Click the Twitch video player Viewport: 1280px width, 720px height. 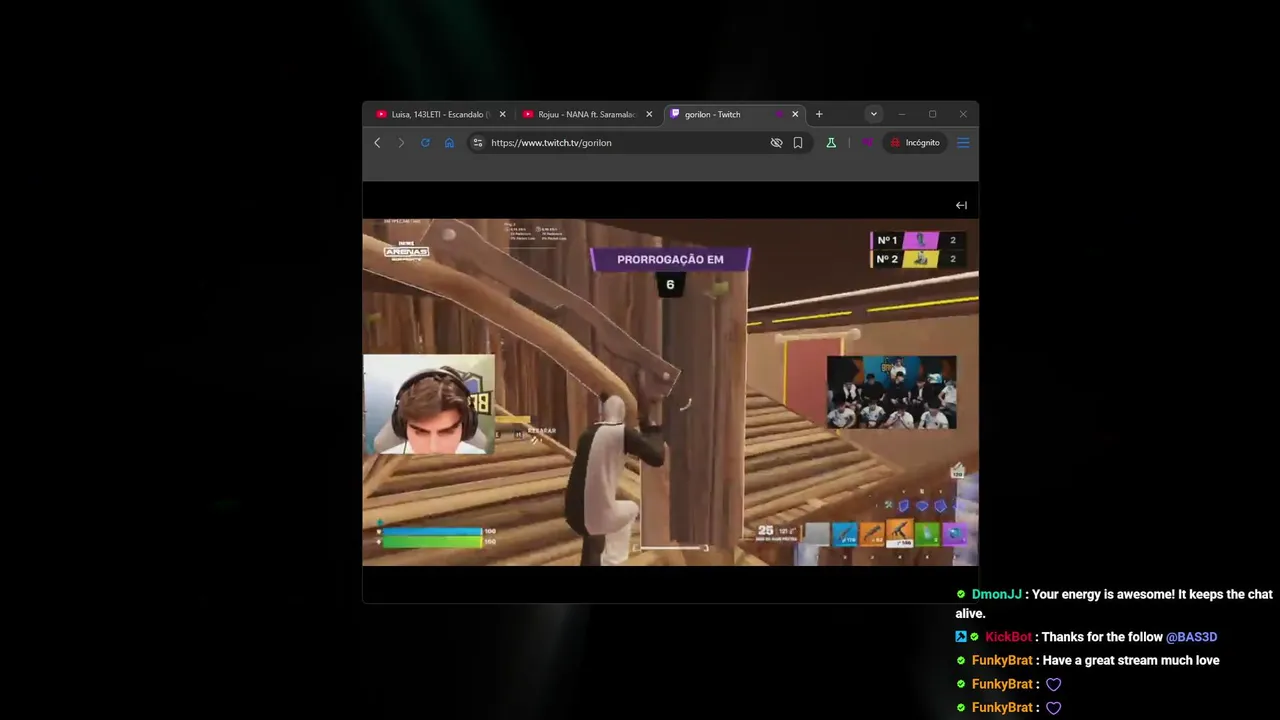point(670,392)
